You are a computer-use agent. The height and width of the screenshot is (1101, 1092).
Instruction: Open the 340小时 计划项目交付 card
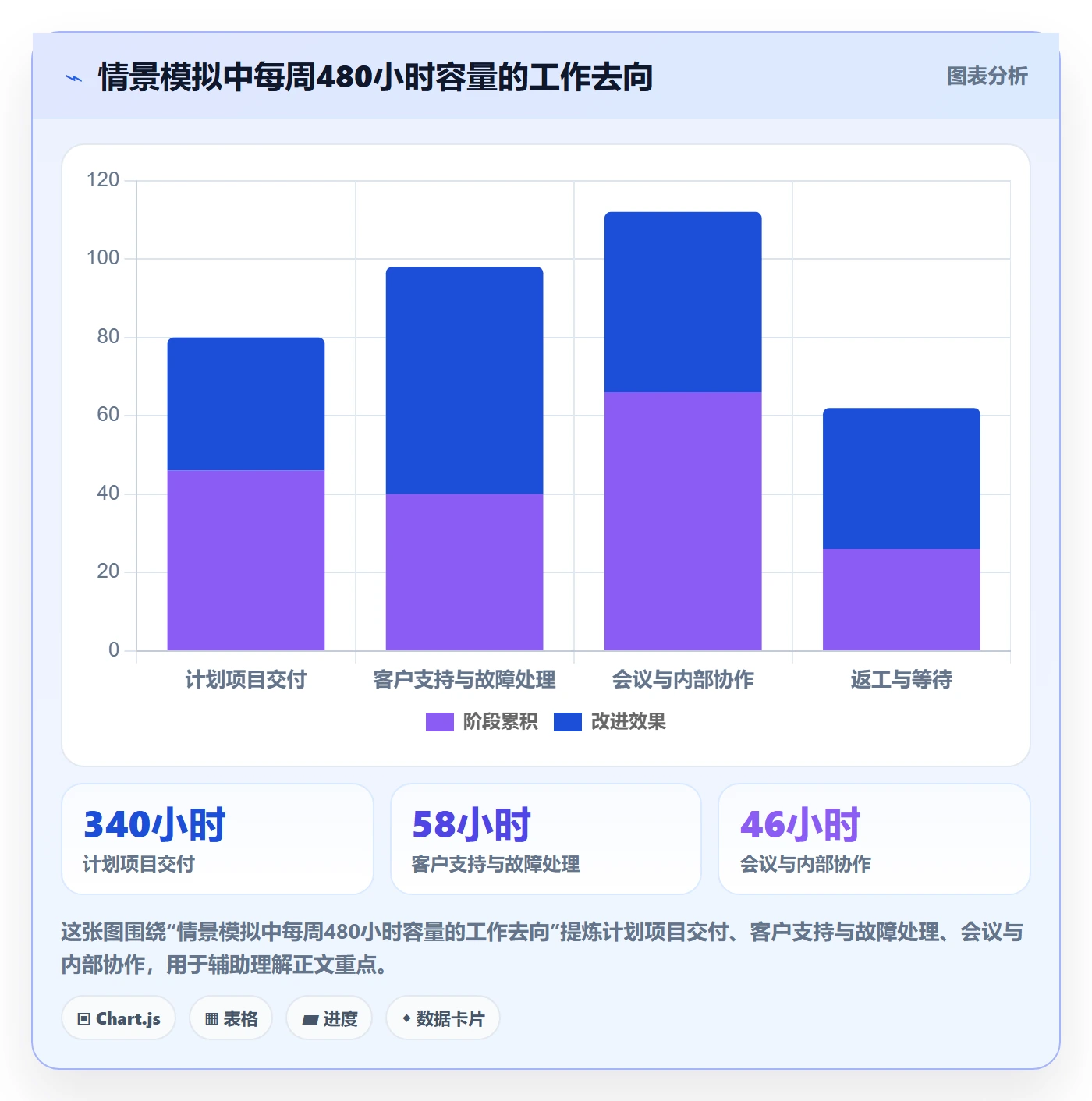[x=218, y=839]
